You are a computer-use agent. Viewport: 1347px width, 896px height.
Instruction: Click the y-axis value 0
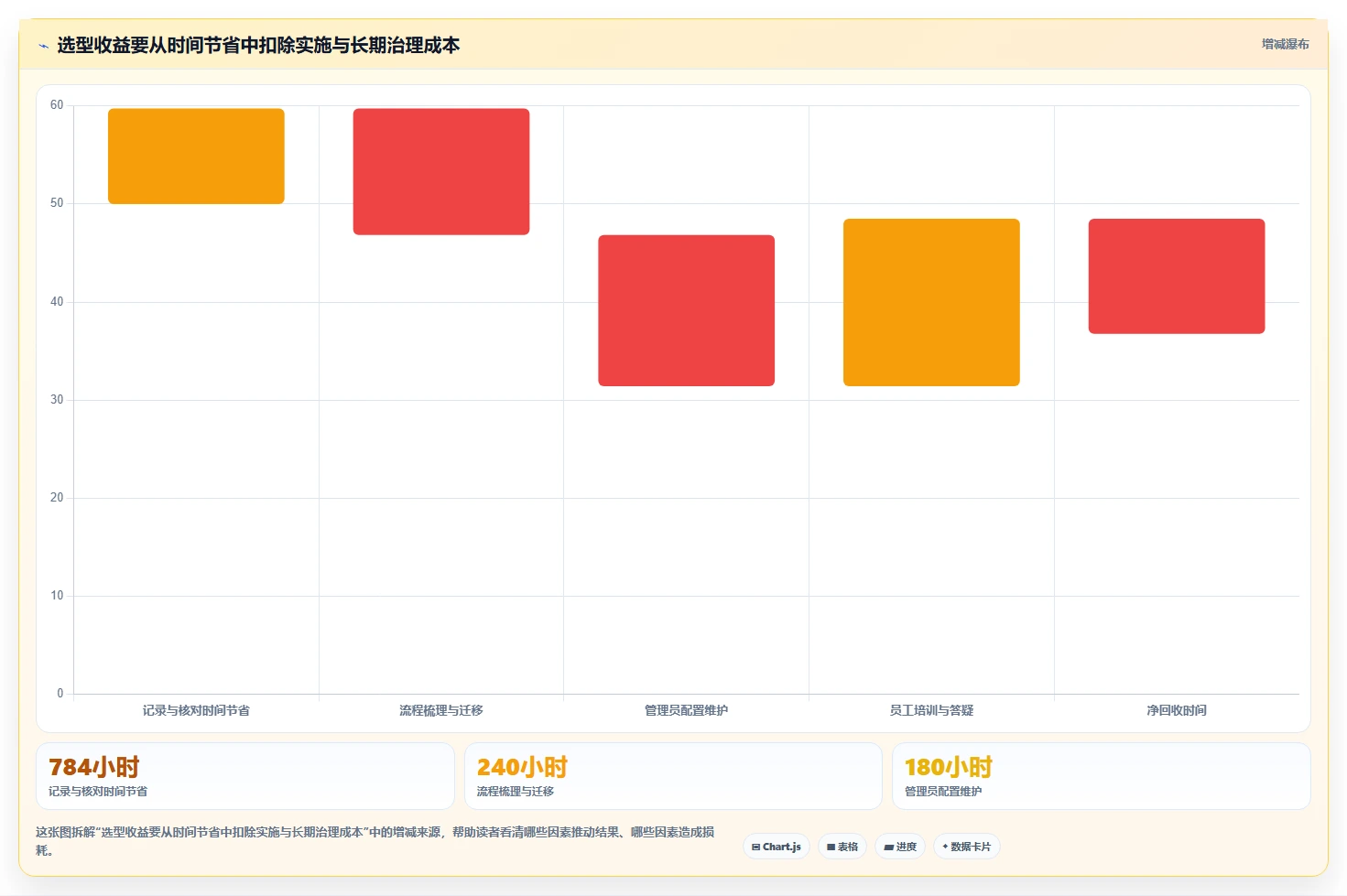click(60, 694)
